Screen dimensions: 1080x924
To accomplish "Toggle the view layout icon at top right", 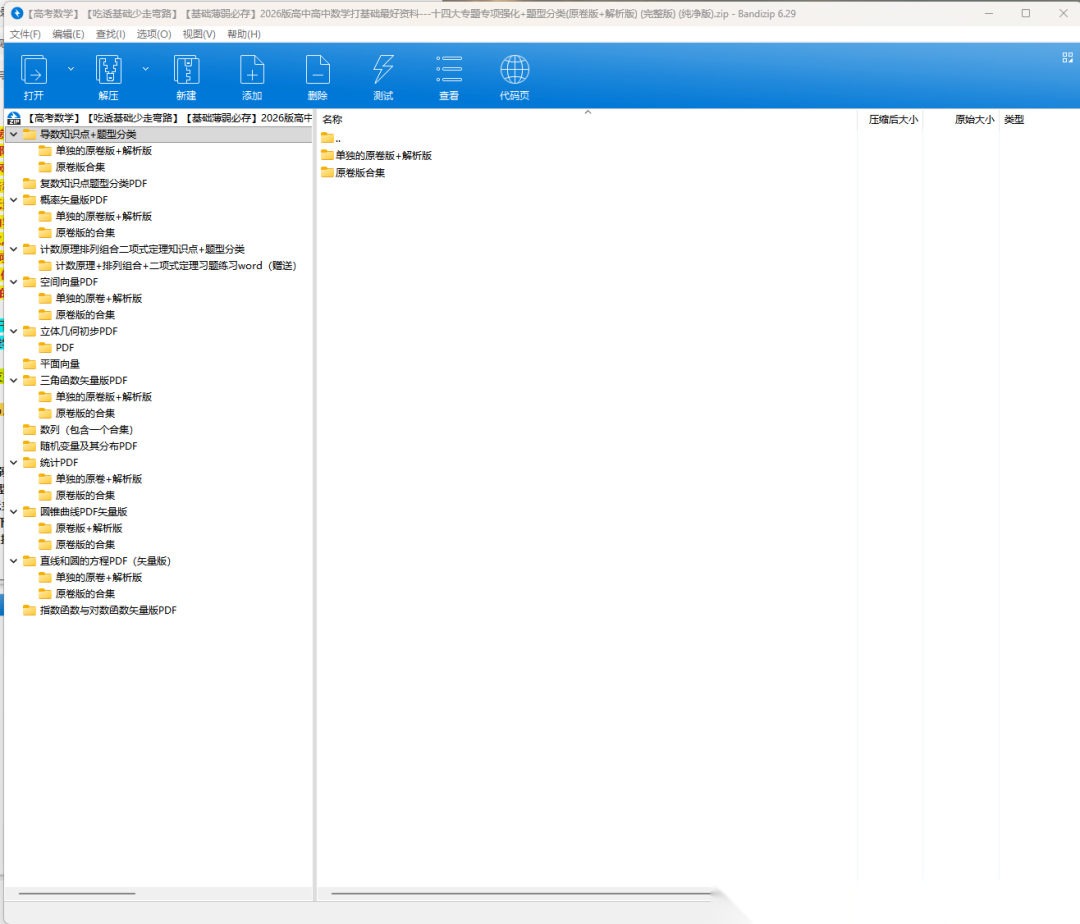I will 1067,58.
